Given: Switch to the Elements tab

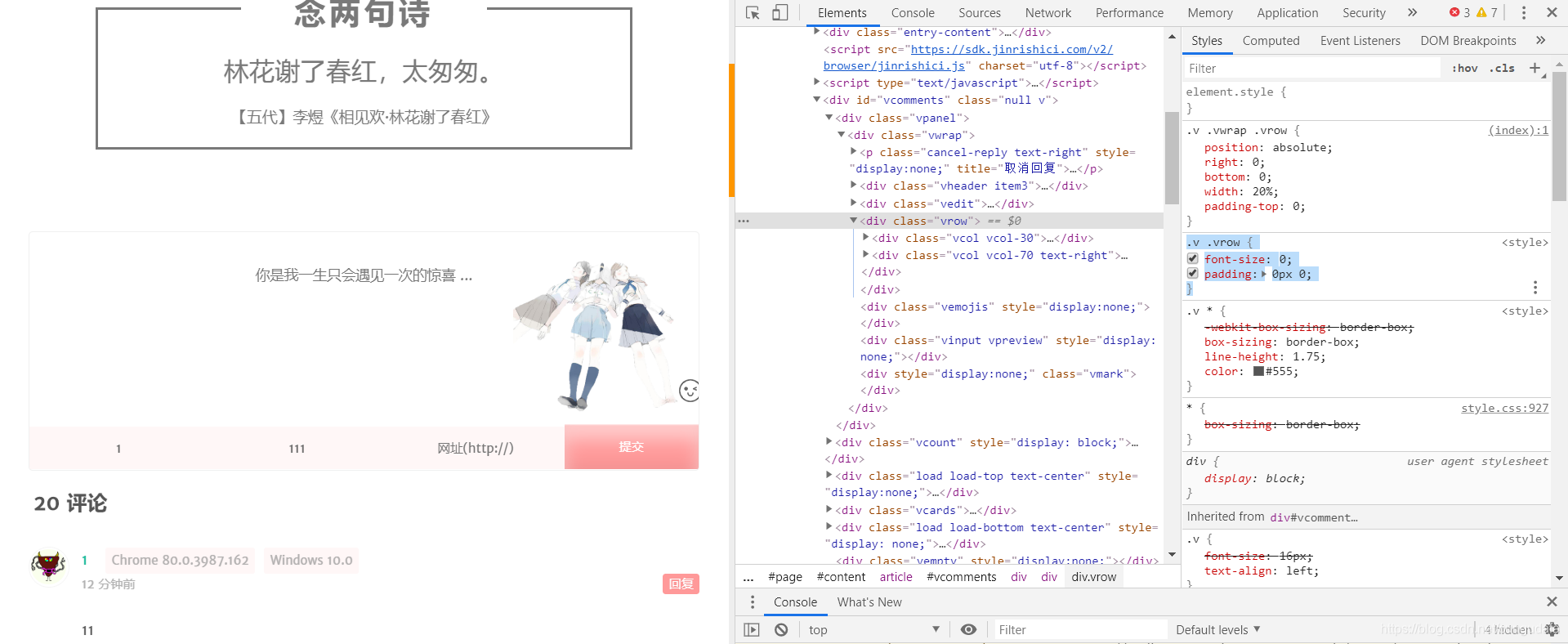Looking at the screenshot, I should coord(842,12).
